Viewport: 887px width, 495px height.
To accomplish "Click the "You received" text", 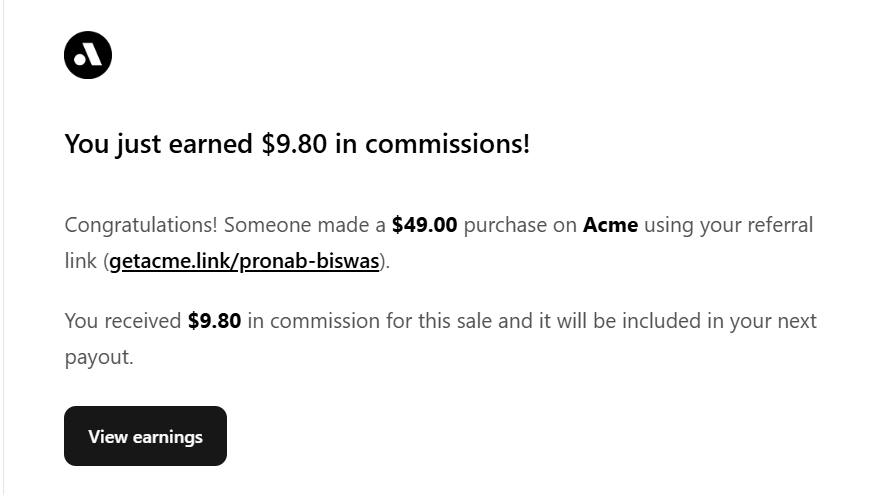I will [123, 321].
